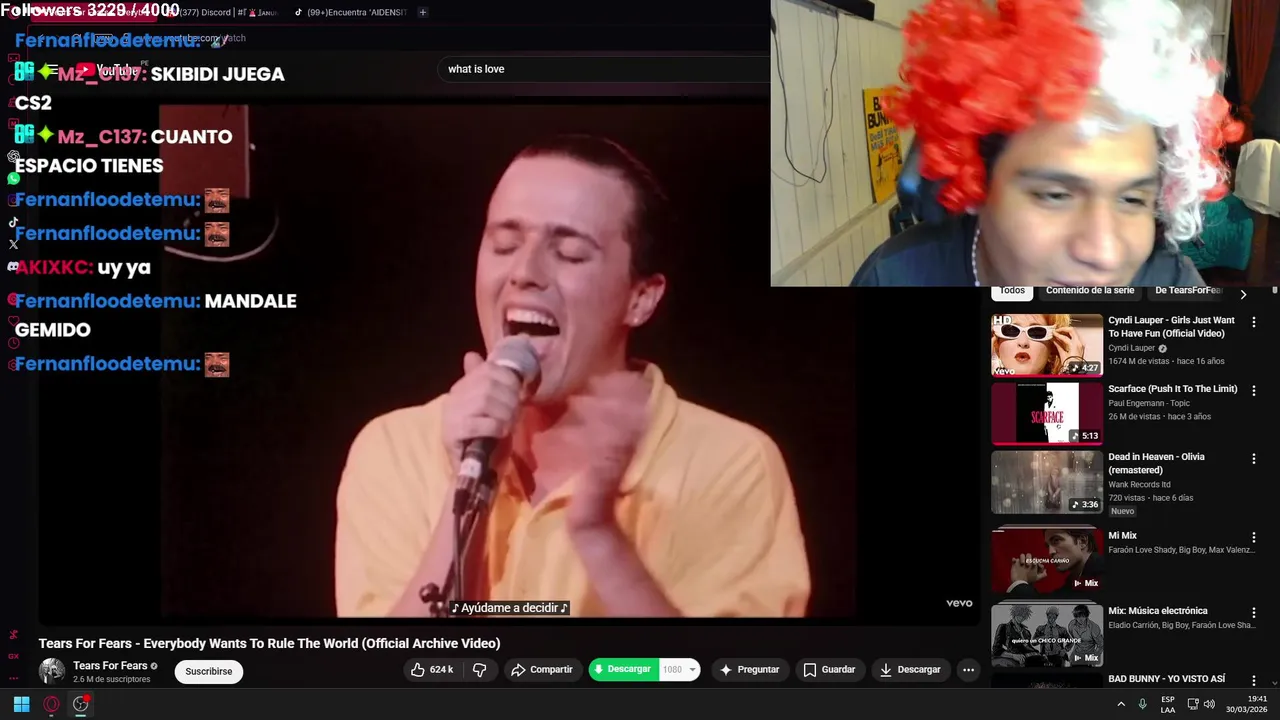Select the Todos filter chip

[x=1012, y=291]
